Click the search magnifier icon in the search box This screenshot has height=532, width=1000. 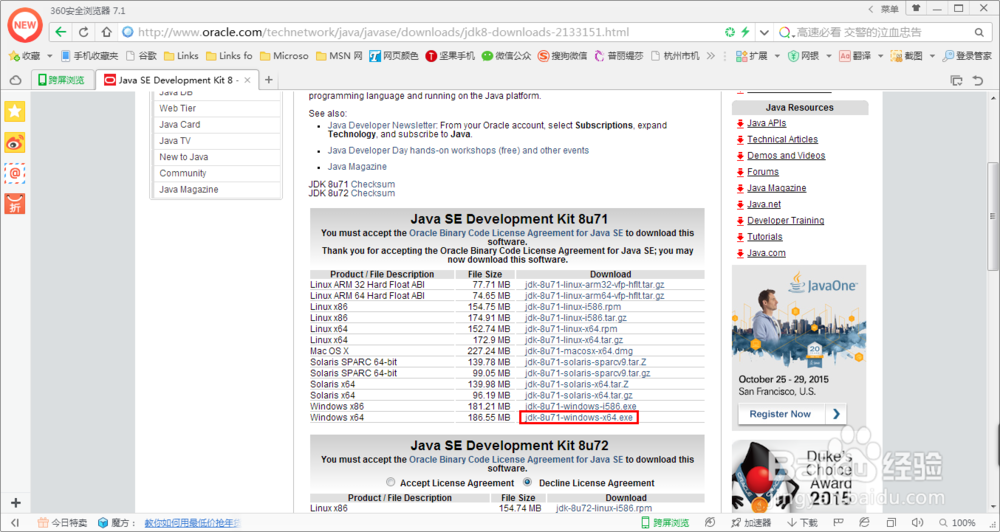979,32
